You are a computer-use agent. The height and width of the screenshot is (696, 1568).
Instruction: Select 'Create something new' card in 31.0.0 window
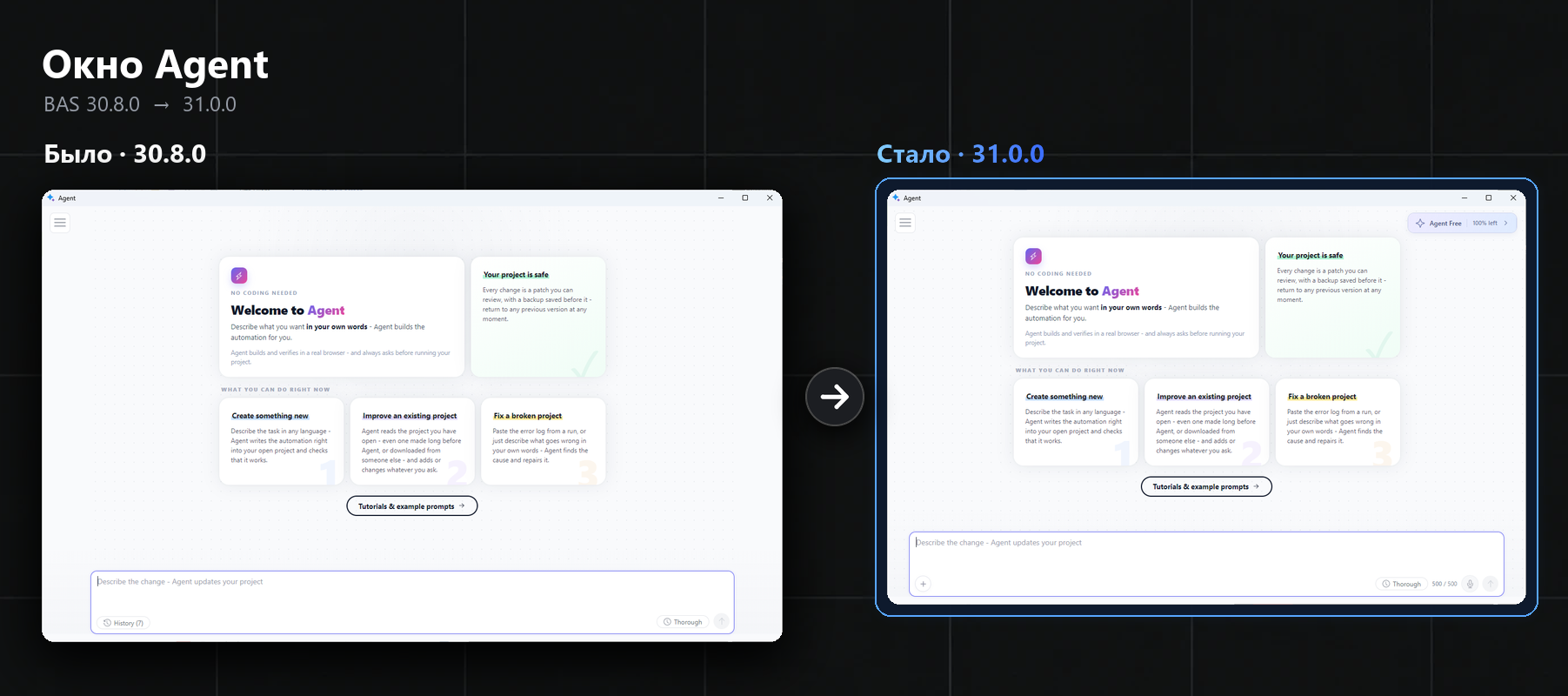click(1076, 422)
